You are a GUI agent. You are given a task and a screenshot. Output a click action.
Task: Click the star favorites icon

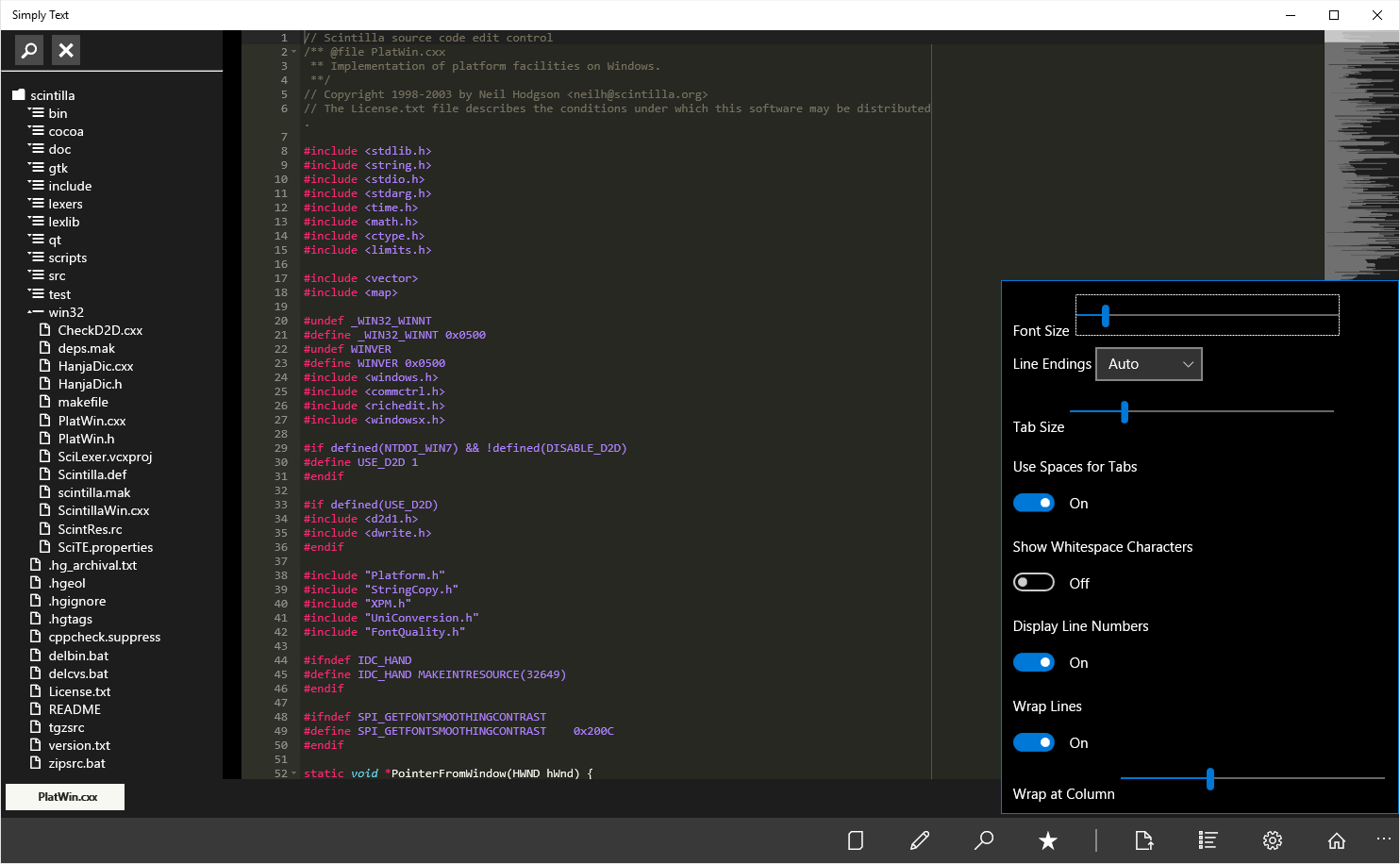(1048, 840)
